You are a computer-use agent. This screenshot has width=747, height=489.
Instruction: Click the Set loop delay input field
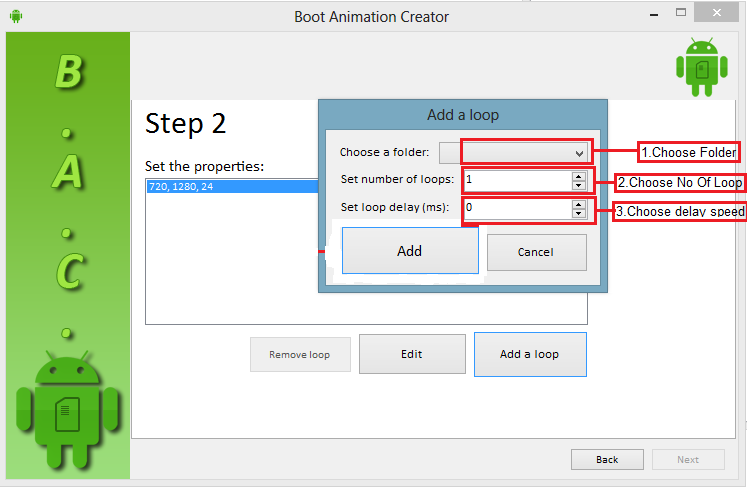coord(515,208)
